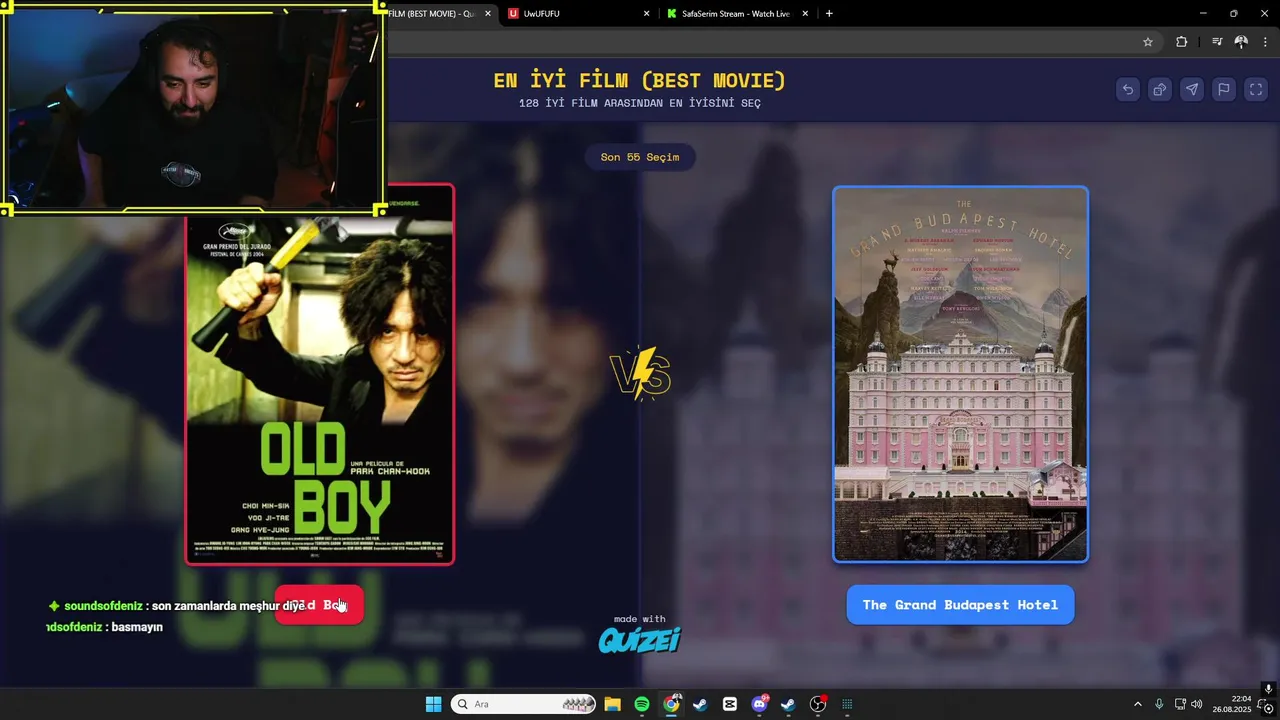The height and width of the screenshot is (720, 1280).
Task: Open OBS Studio from the taskbar
Action: pyautogui.click(x=818, y=704)
